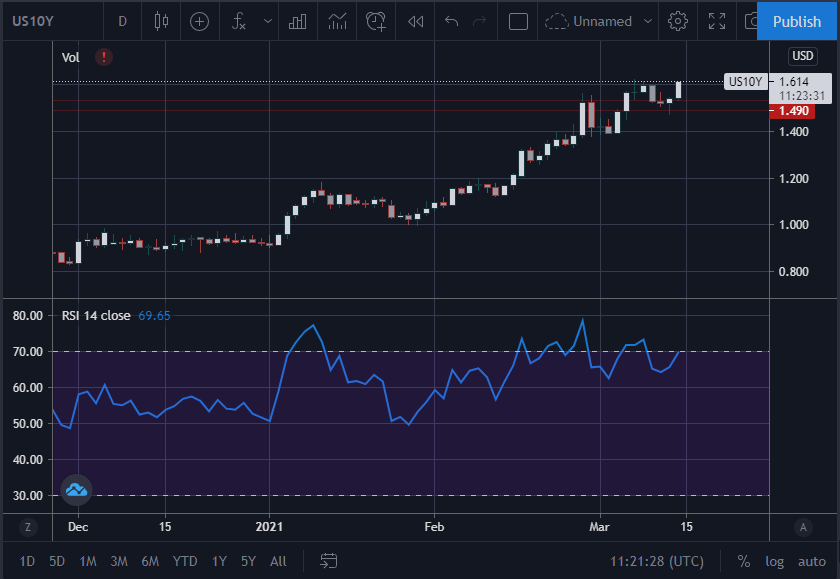
Task: Select the 5Y time range
Action: 248,561
